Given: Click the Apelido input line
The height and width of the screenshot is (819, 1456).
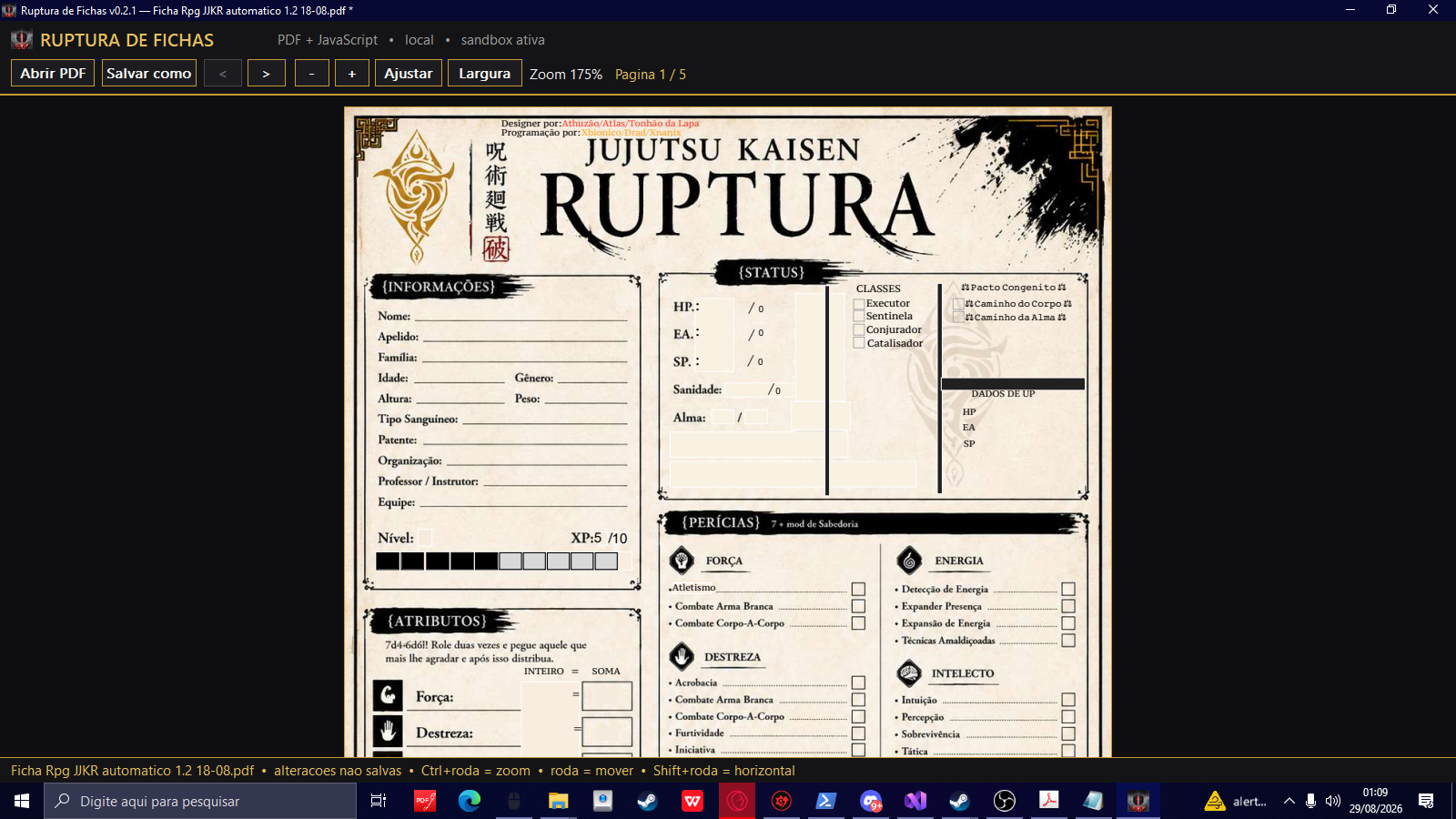Looking at the screenshot, I should pos(525,336).
